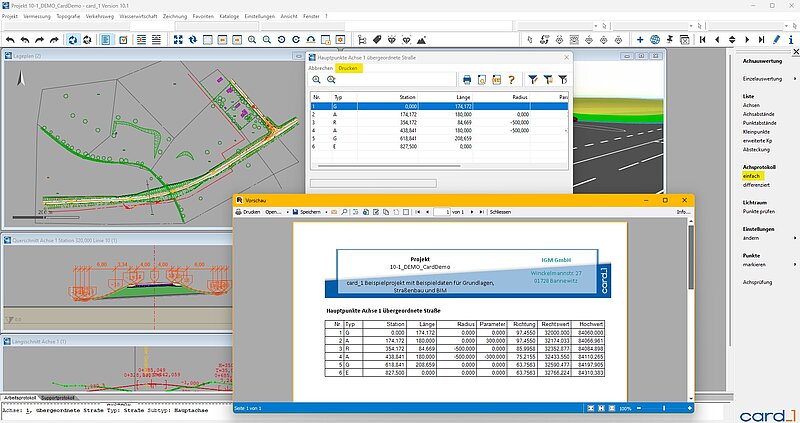Viewport: 800px width, 423px height.
Task: Click the price tag toolbar icon
Action: [377, 40]
